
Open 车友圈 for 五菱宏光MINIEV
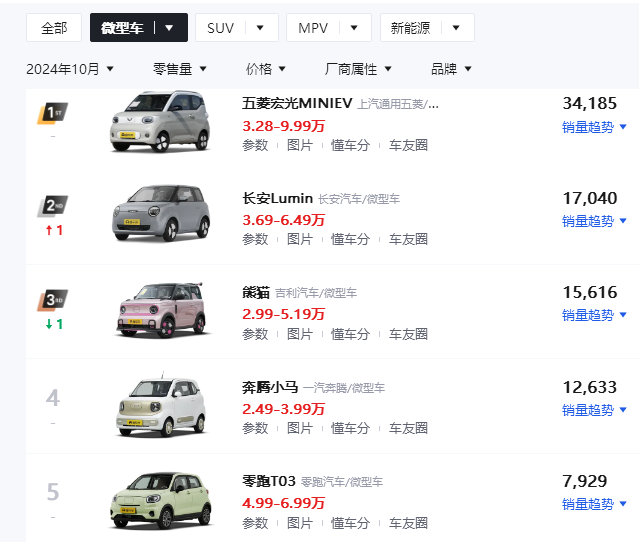[x=408, y=145]
